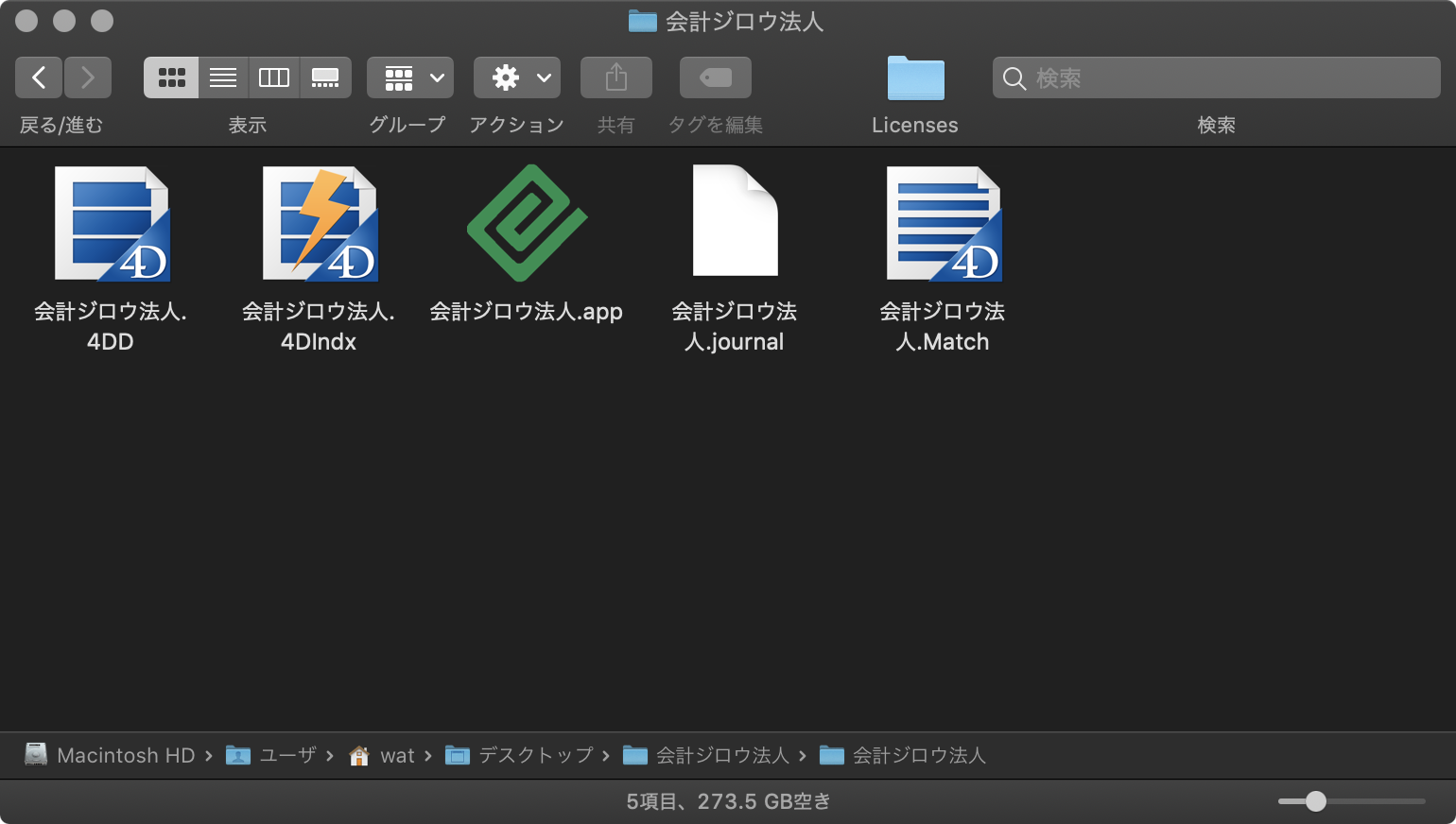
Task: Select the 会計ジロウ法人.4DD file icon
Action: click(x=112, y=224)
